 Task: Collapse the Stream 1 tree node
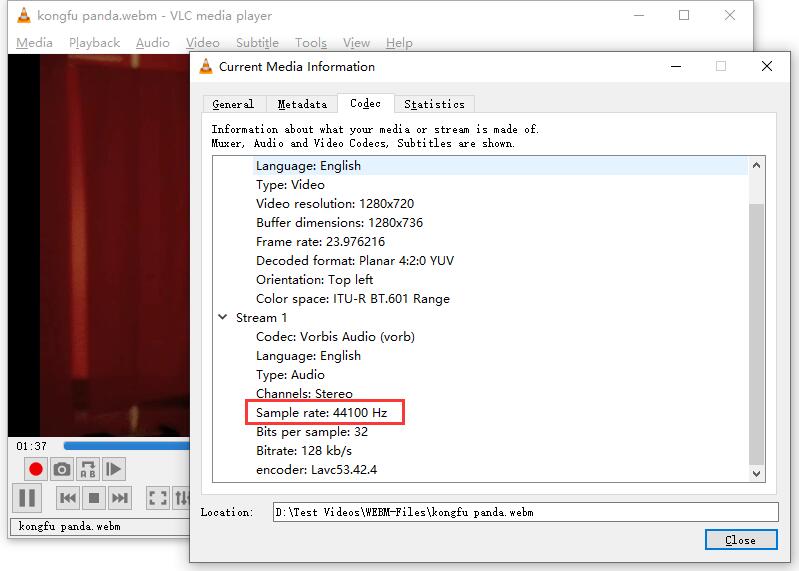point(223,317)
